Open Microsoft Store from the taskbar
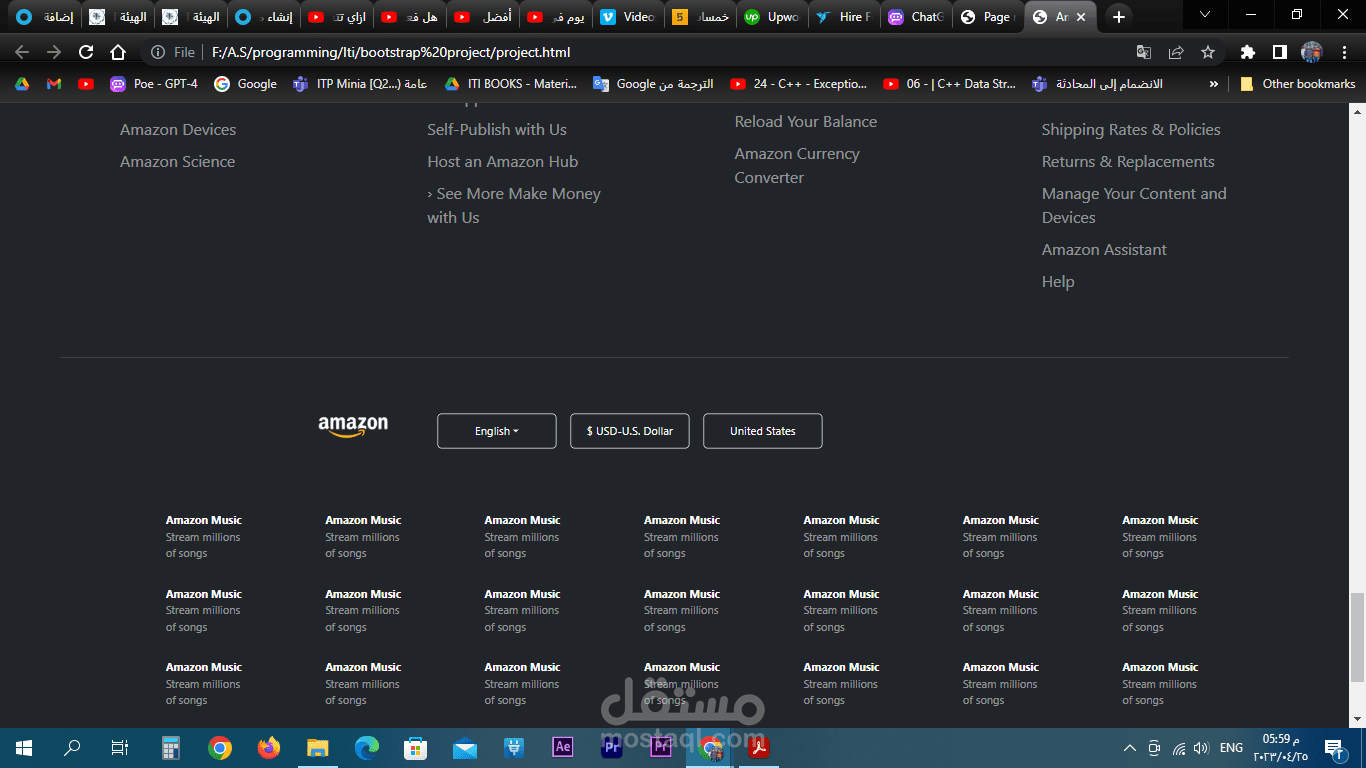Image resolution: width=1366 pixels, height=768 pixels. [x=415, y=747]
